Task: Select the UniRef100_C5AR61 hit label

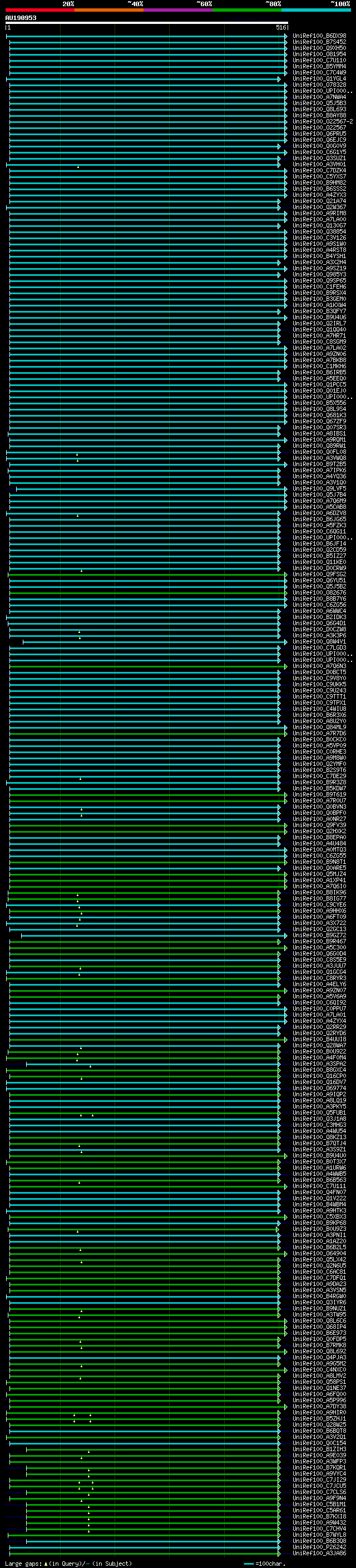Action: click(319, 1510)
